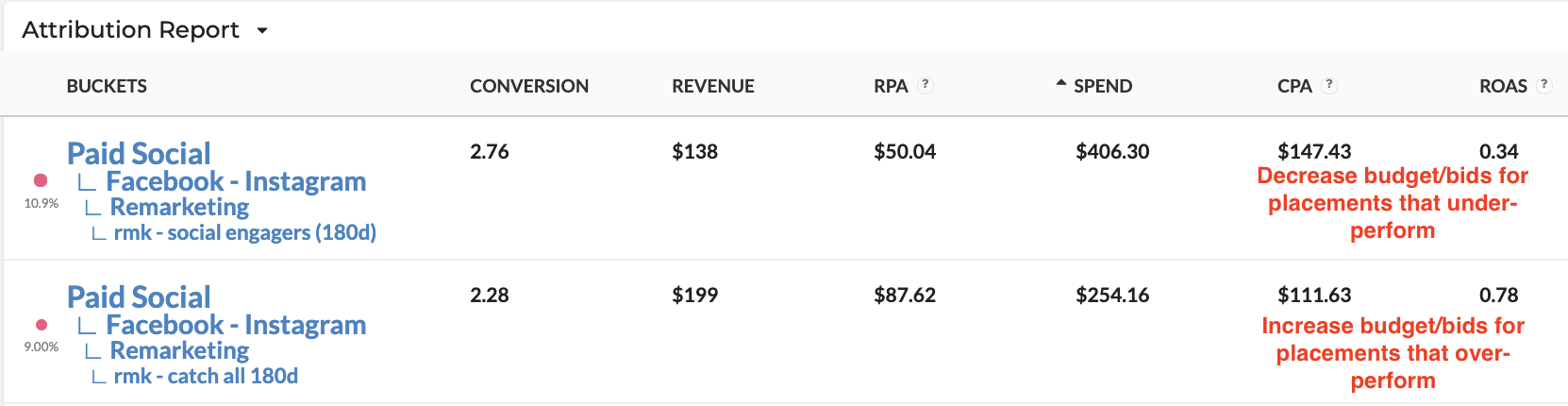Sort by the REVENUE column header
This screenshot has height=406, width=1568.
point(713,86)
